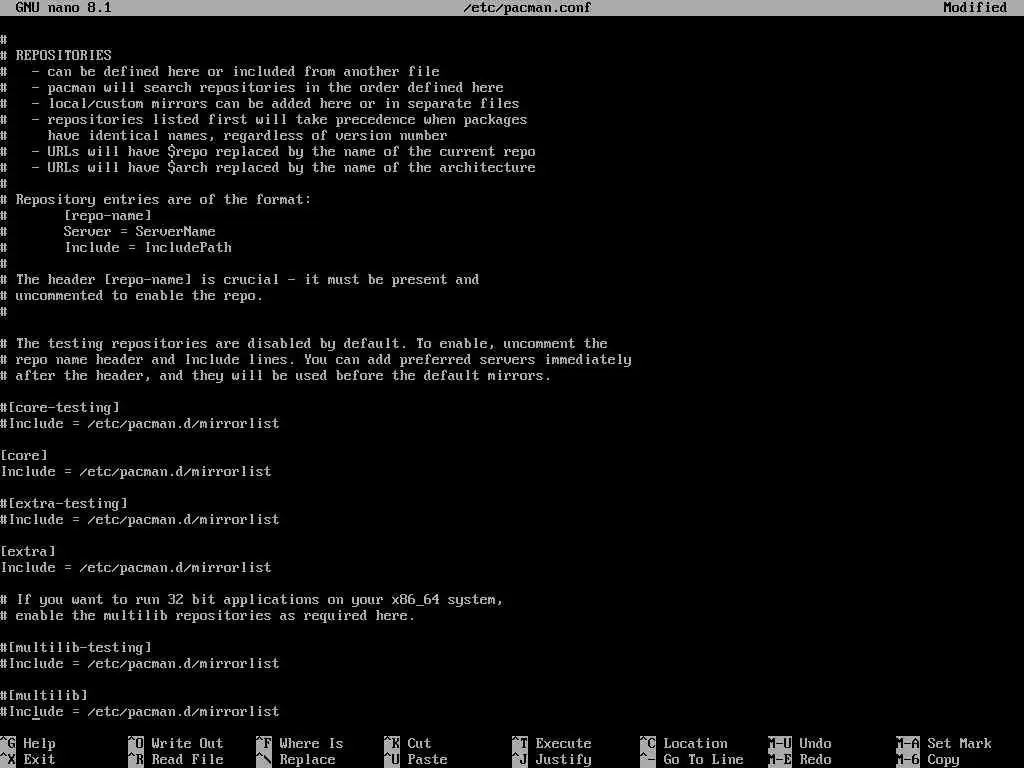
Task: Click the #Include line under #[multilib]
Action: coord(140,711)
